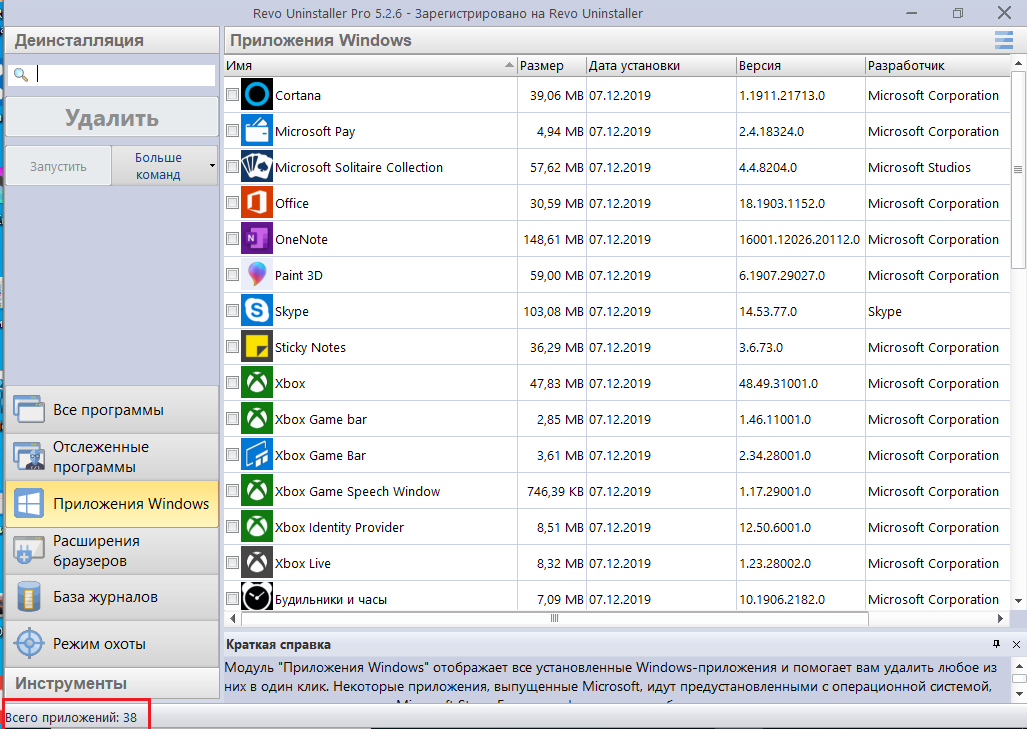Collapse the Деинсталляция section header
This screenshot has height=729, width=1027.
[x=112, y=40]
